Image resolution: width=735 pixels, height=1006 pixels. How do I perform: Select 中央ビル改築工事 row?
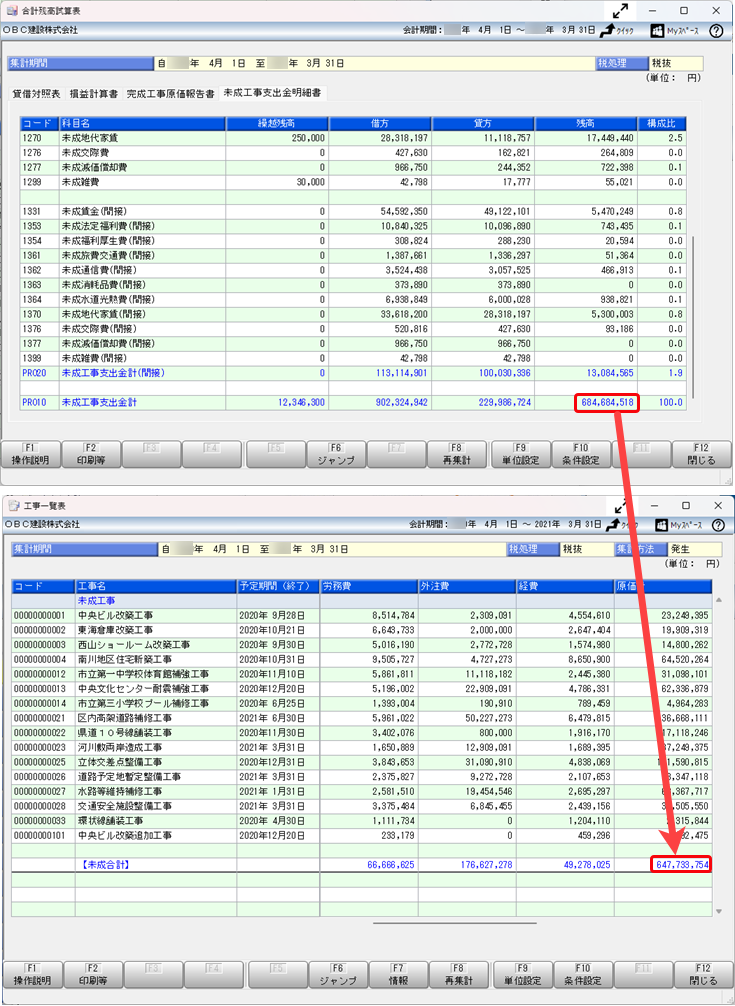[x=362, y=615]
